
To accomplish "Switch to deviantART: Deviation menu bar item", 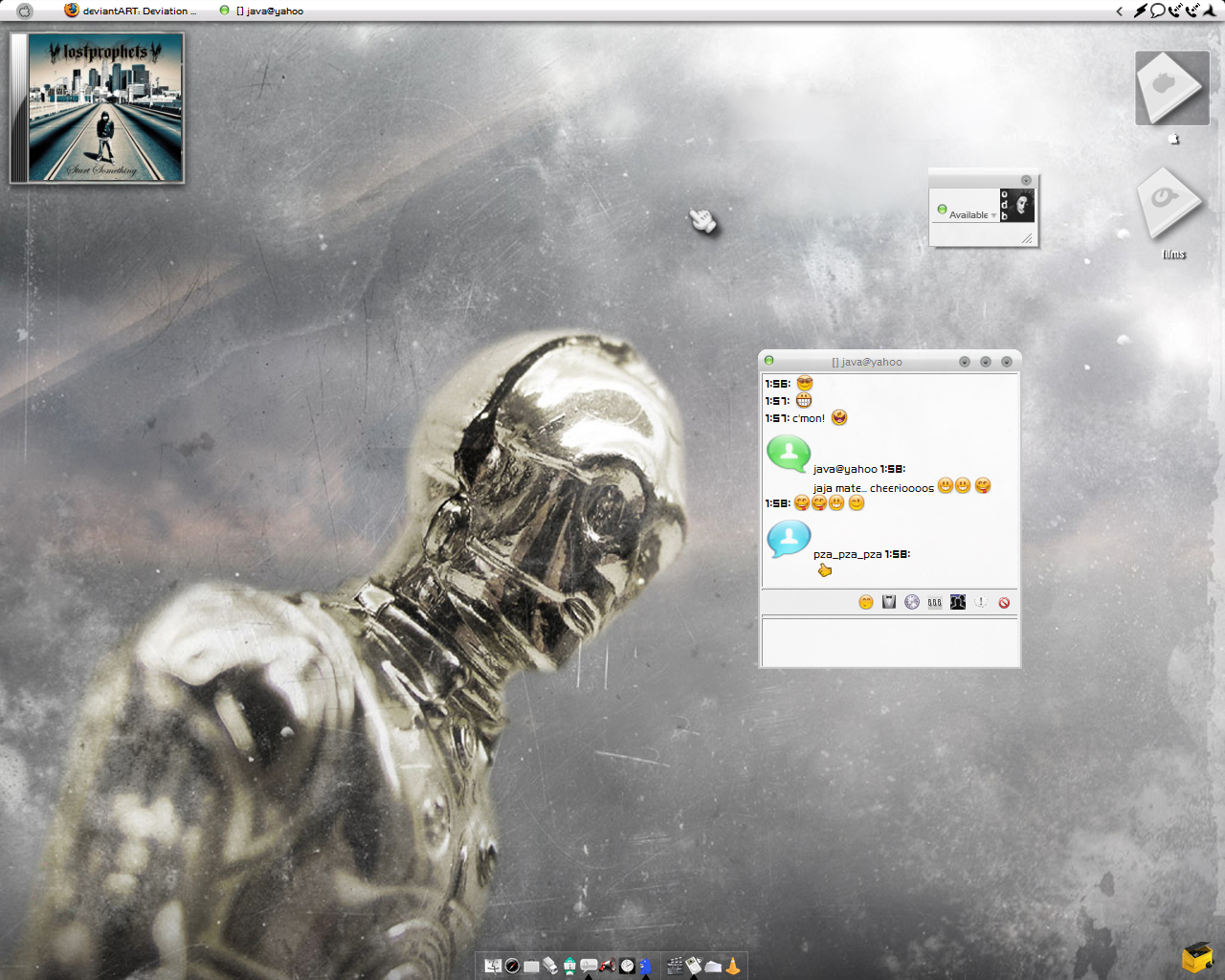I will pos(130,11).
